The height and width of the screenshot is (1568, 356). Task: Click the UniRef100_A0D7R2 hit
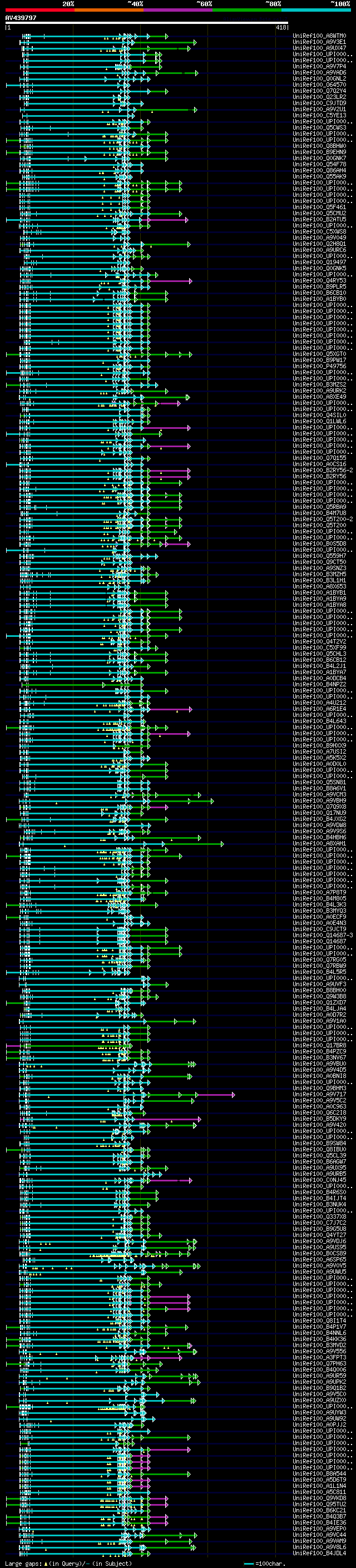pos(319,1015)
